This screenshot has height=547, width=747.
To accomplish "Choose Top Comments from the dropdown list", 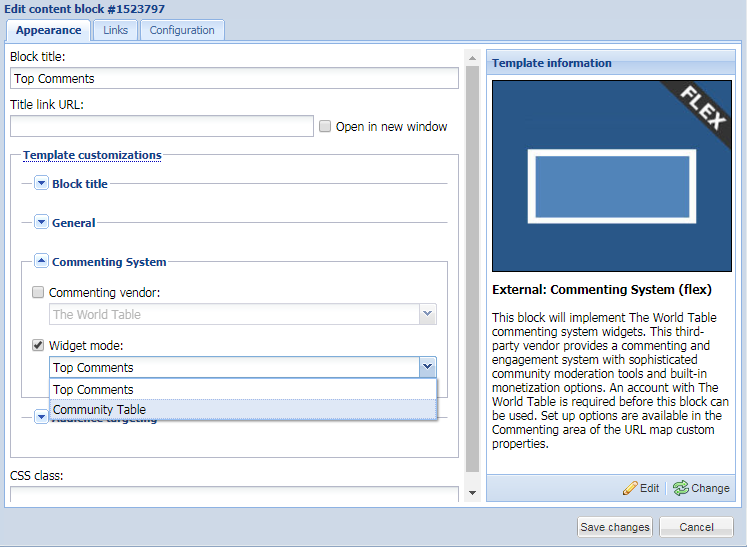I will (x=243, y=389).
